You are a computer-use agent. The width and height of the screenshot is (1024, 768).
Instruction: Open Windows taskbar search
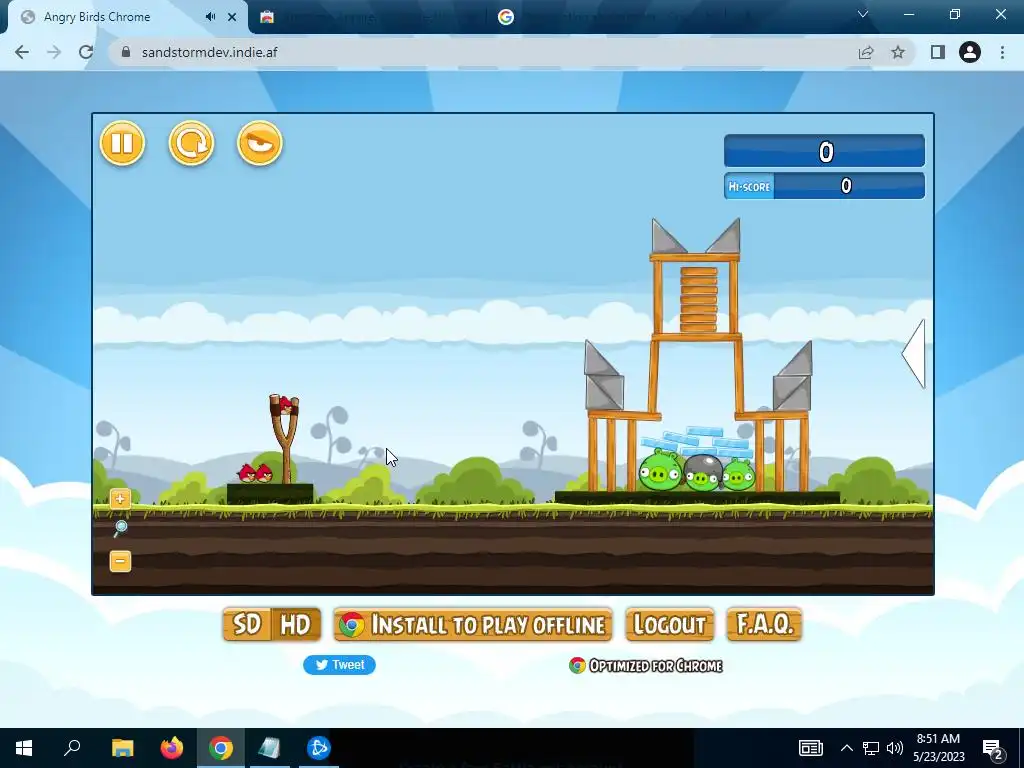click(72, 748)
